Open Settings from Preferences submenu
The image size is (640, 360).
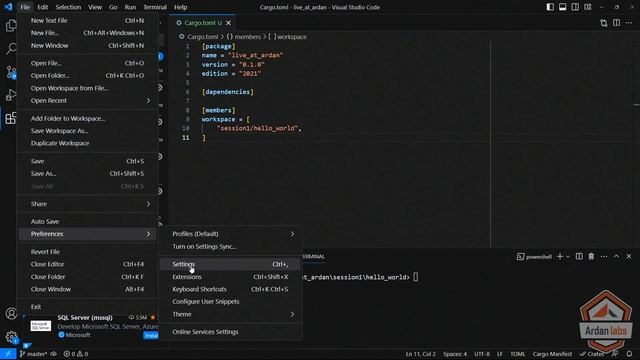click(231, 264)
